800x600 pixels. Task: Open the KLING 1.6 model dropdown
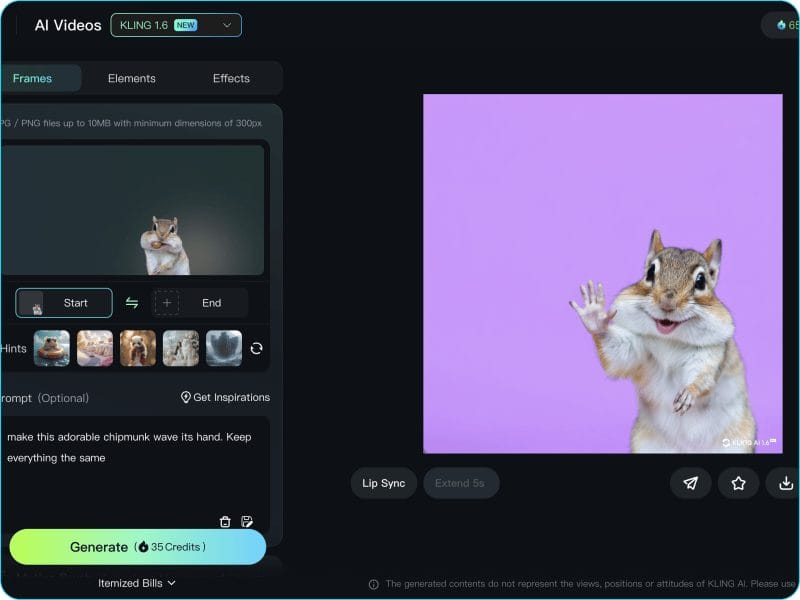176,25
